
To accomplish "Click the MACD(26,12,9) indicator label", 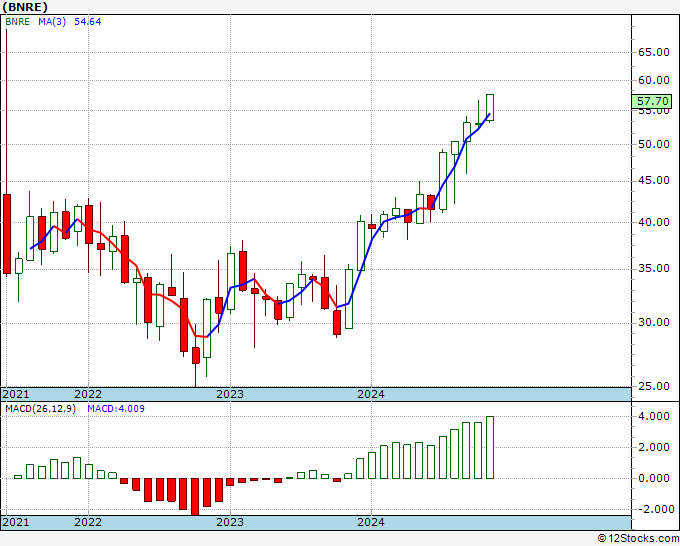I will (x=40, y=409).
